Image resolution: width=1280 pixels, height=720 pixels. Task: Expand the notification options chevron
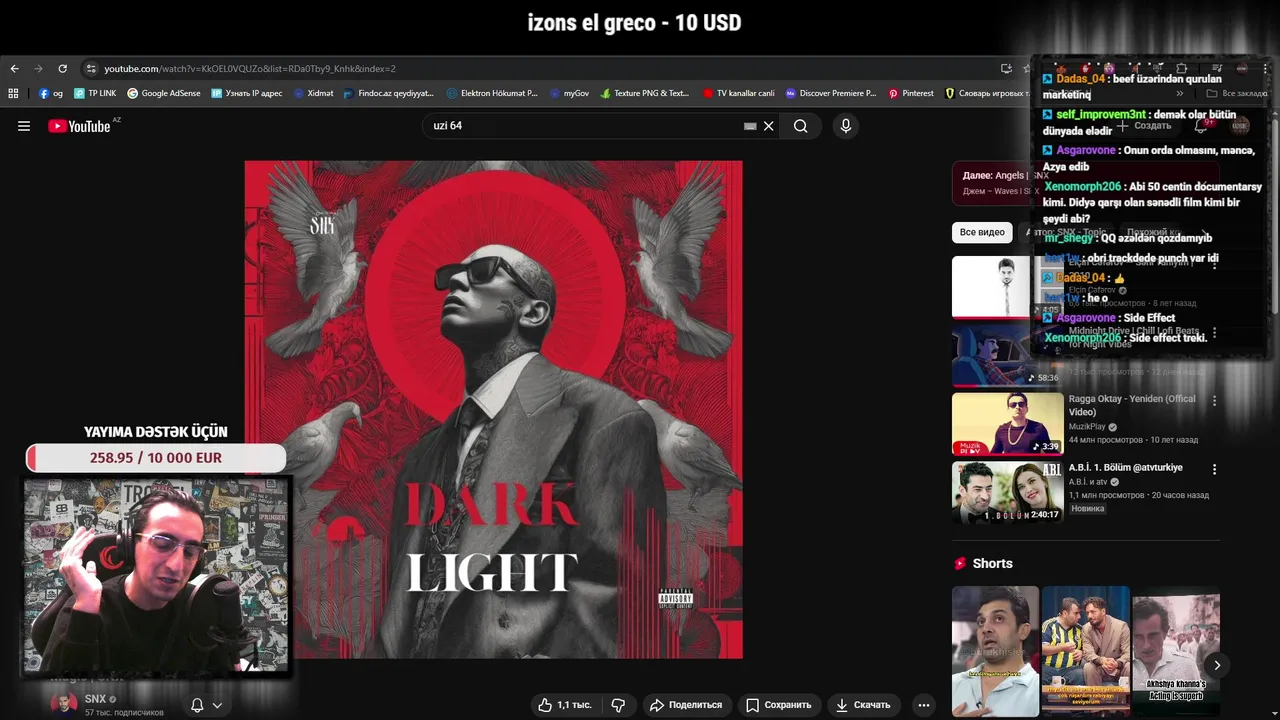(x=217, y=705)
